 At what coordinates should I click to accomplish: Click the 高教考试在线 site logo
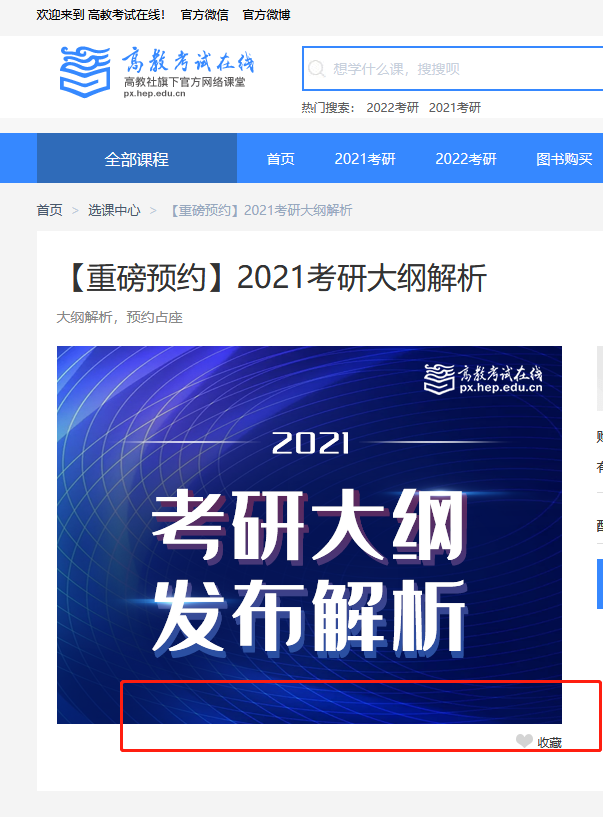(x=157, y=72)
